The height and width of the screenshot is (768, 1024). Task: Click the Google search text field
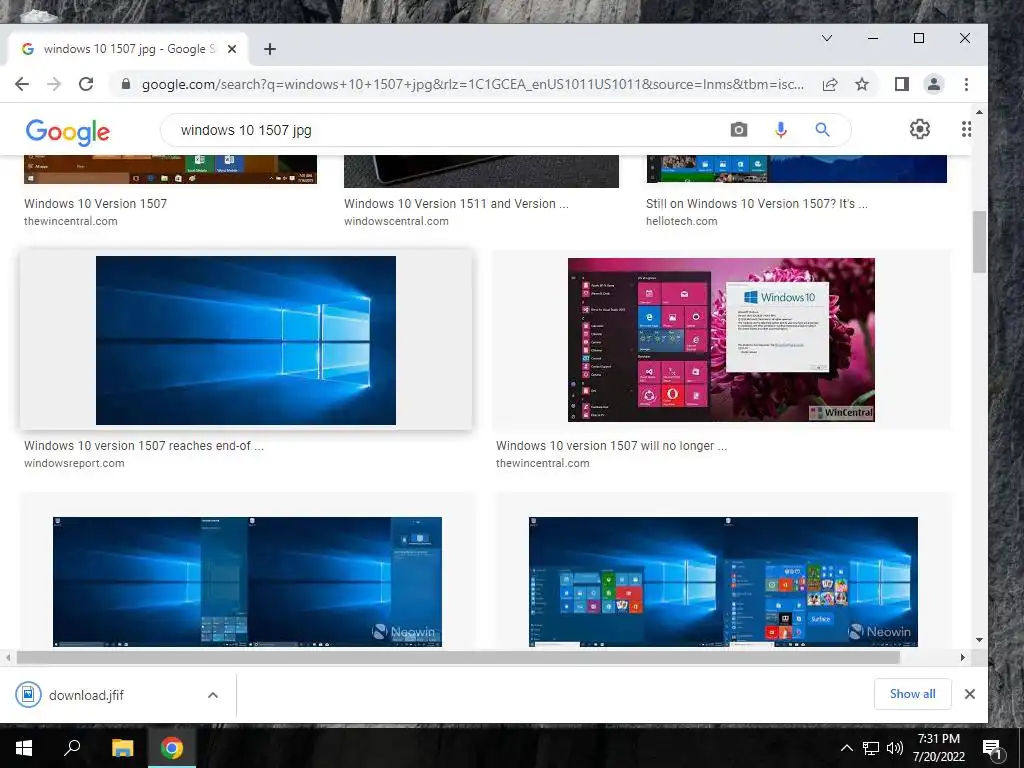click(x=444, y=130)
